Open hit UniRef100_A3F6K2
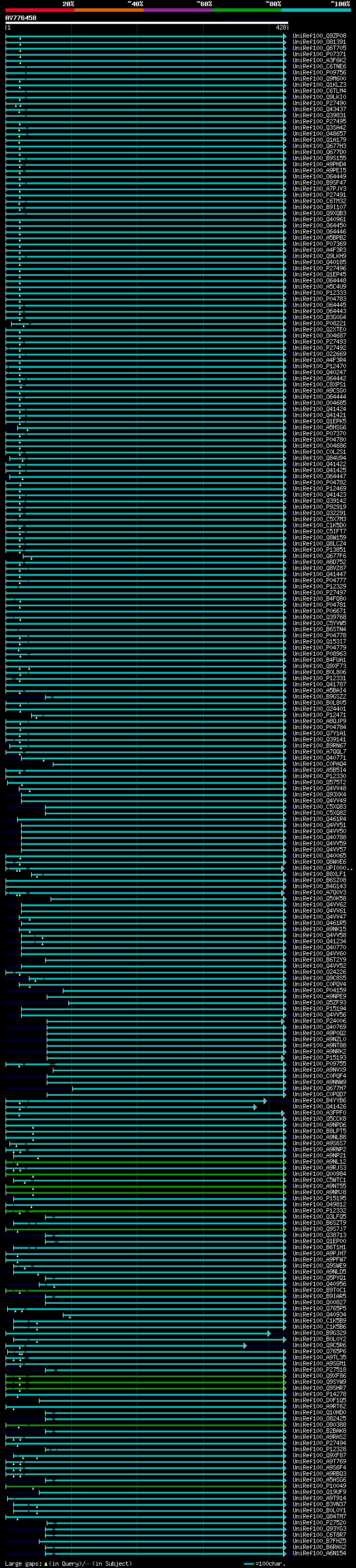Viewport: 356px width, 1568px height. click(x=319, y=60)
